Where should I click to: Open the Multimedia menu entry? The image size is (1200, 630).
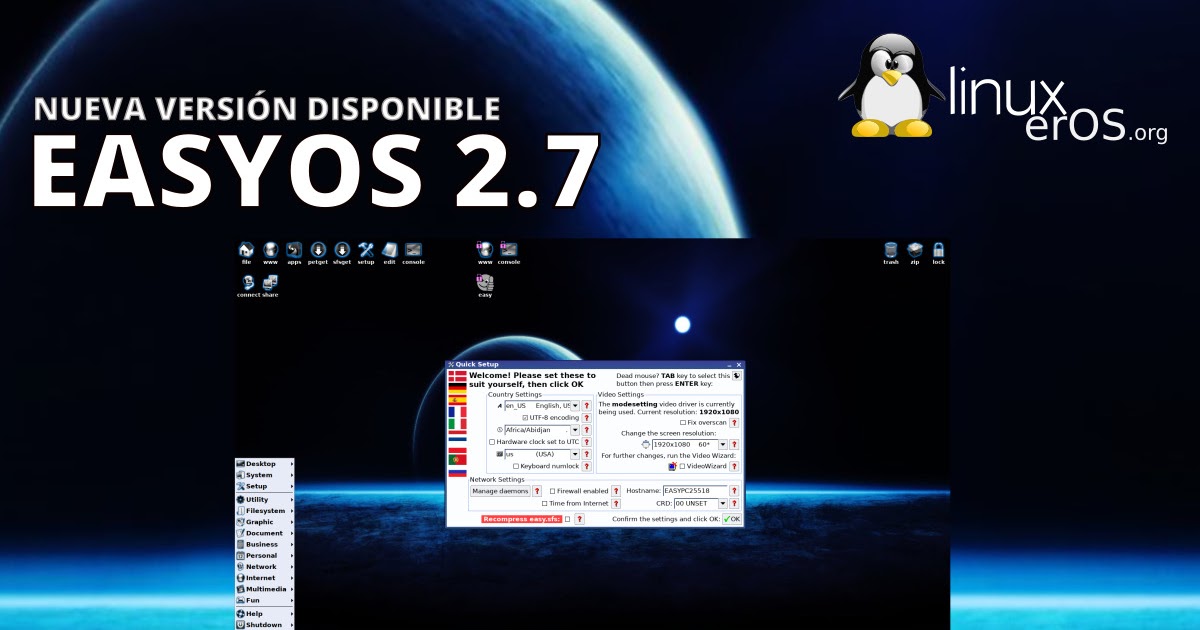pyautogui.click(x=263, y=589)
